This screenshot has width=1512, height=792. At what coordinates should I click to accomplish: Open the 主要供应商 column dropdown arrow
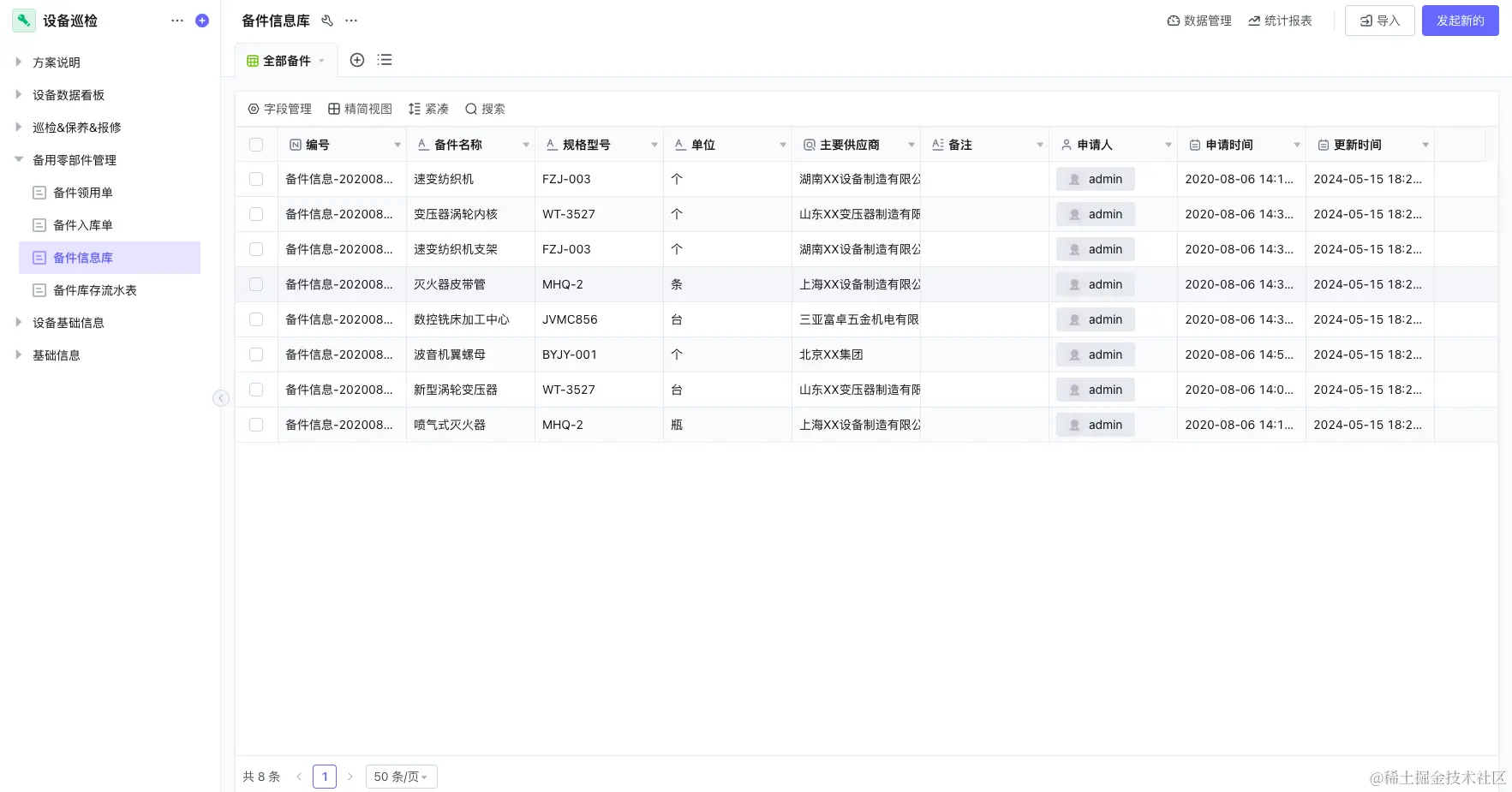click(911, 145)
